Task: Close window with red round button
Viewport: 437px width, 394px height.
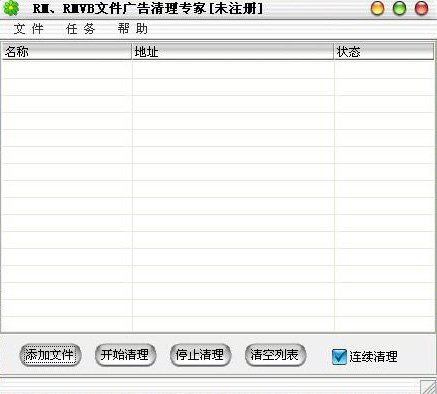Action: (421, 8)
